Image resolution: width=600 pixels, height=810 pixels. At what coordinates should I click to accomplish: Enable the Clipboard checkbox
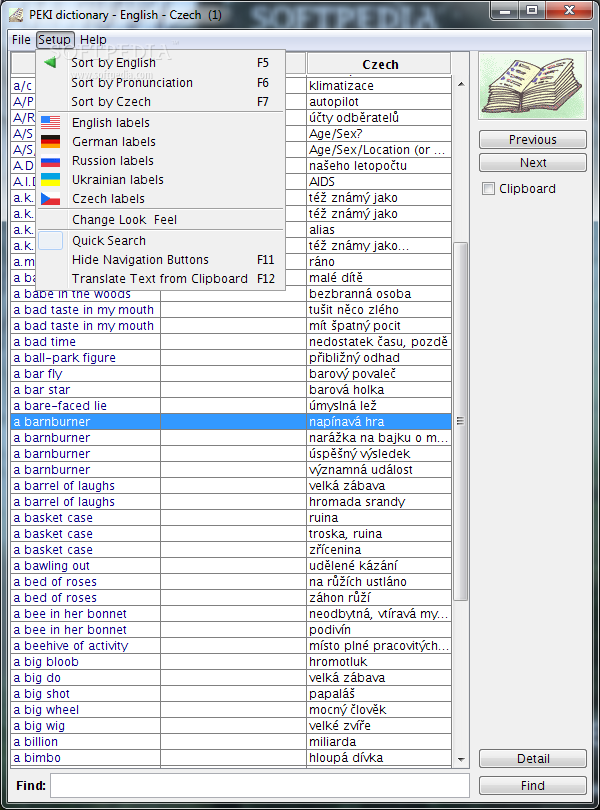(x=488, y=189)
